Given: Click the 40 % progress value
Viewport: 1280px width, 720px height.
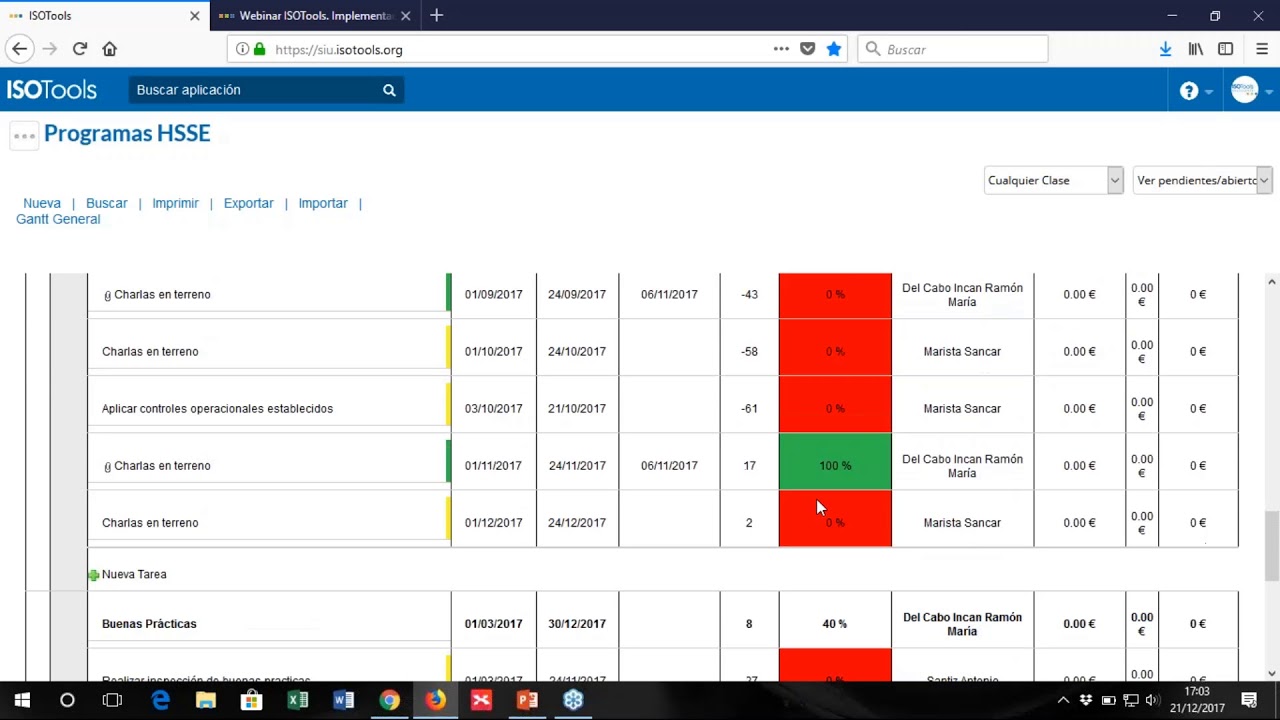Looking at the screenshot, I should pos(835,624).
